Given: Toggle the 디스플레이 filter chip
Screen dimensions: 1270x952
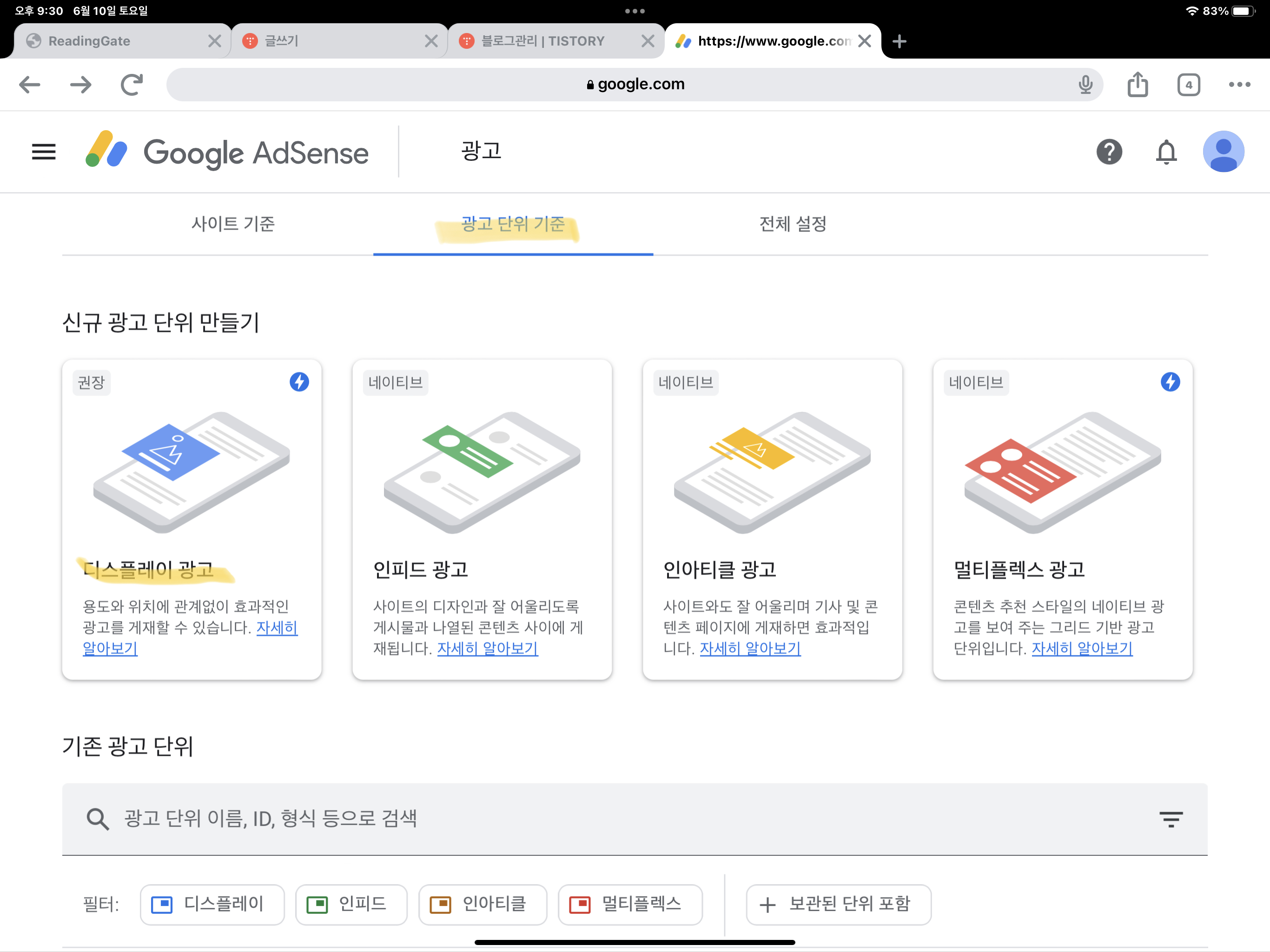Looking at the screenshot, I should (x=212, y=904).
